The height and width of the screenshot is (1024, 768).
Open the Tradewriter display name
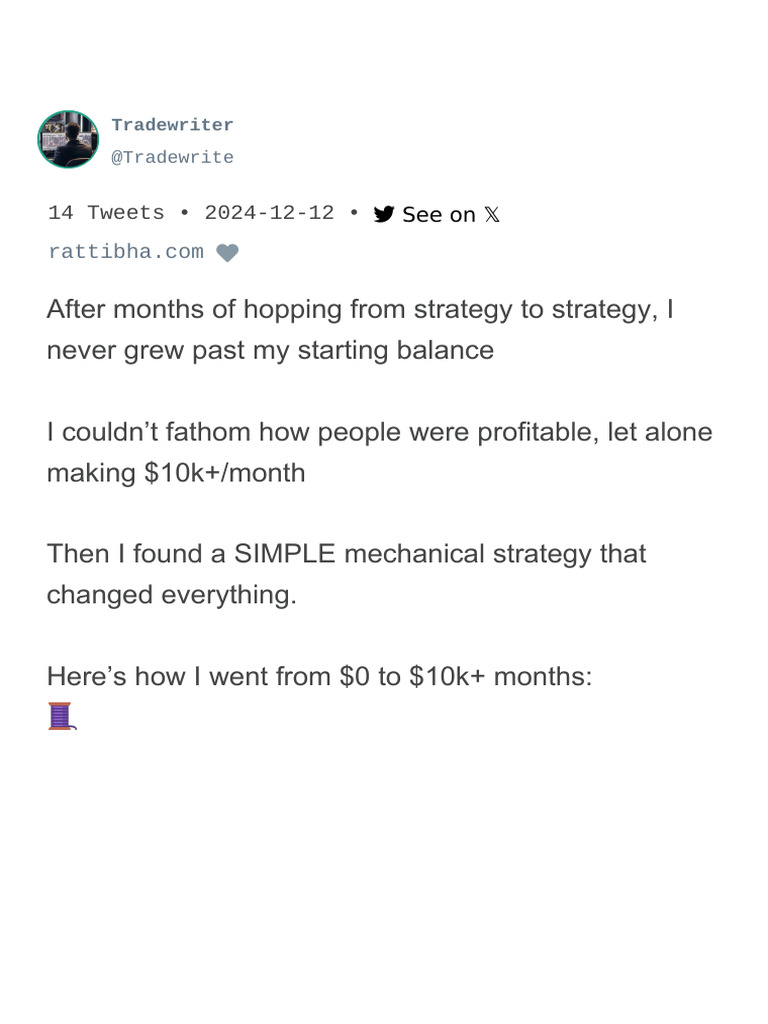click(x=172, y=125)
